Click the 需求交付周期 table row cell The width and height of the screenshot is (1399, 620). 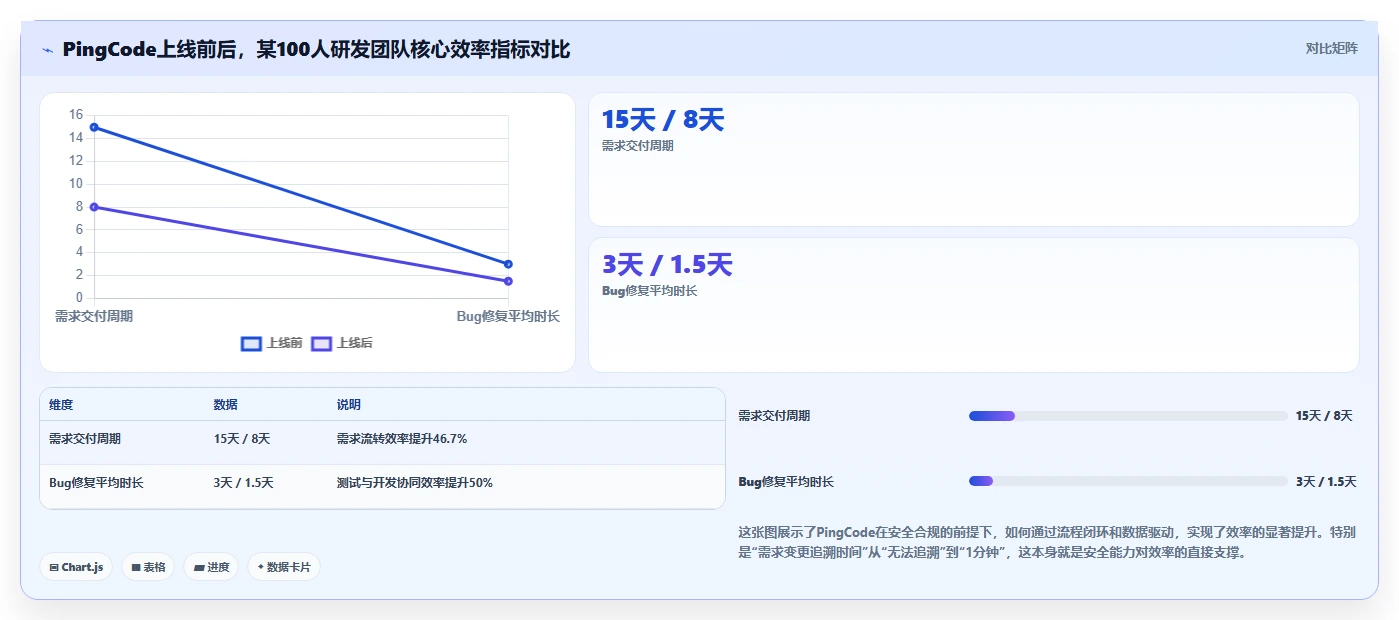85,439
